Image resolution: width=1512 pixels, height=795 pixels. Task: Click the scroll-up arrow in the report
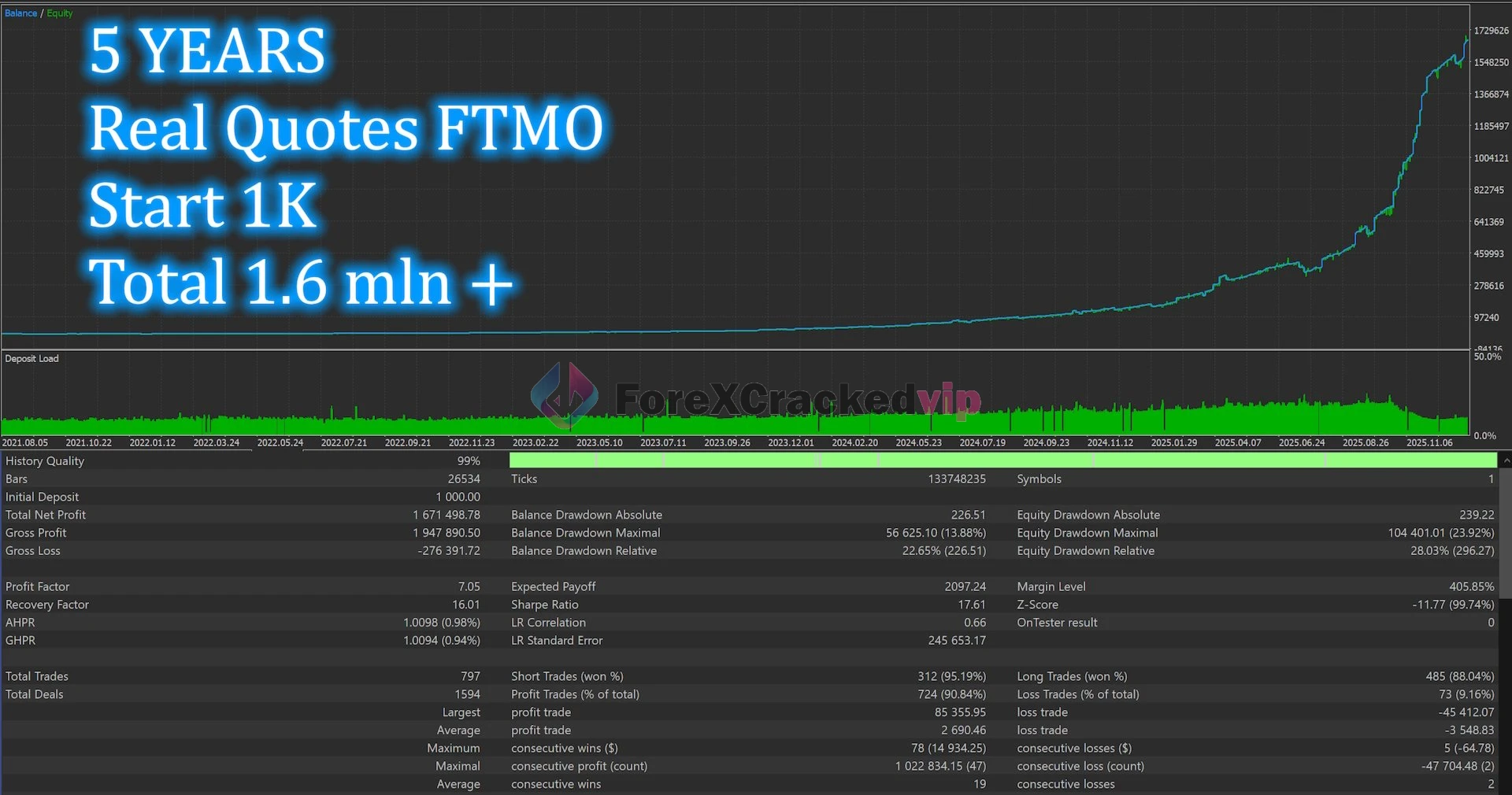click(1506, 460)
